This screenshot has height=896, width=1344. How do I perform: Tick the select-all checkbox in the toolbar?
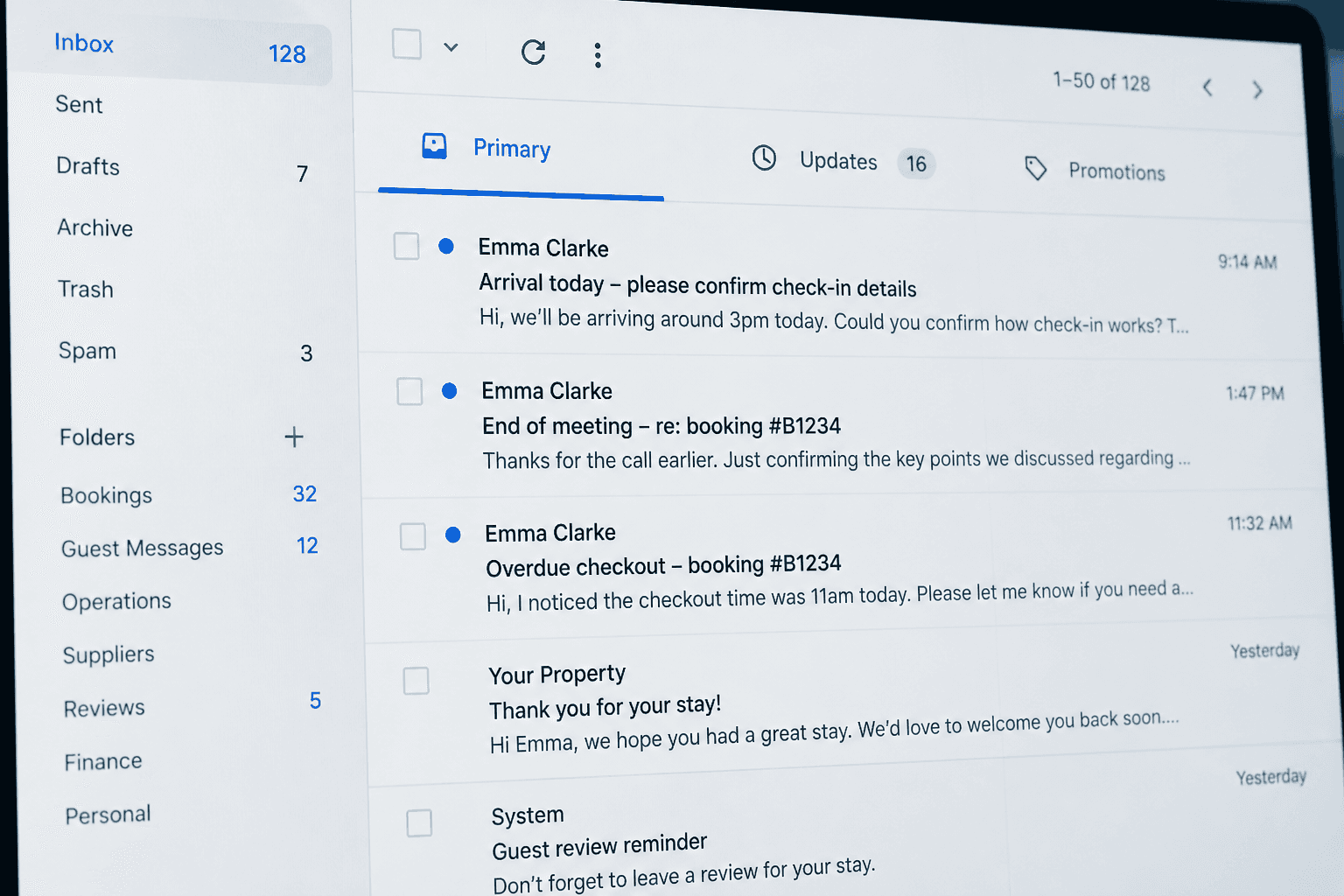coord(407,44)
